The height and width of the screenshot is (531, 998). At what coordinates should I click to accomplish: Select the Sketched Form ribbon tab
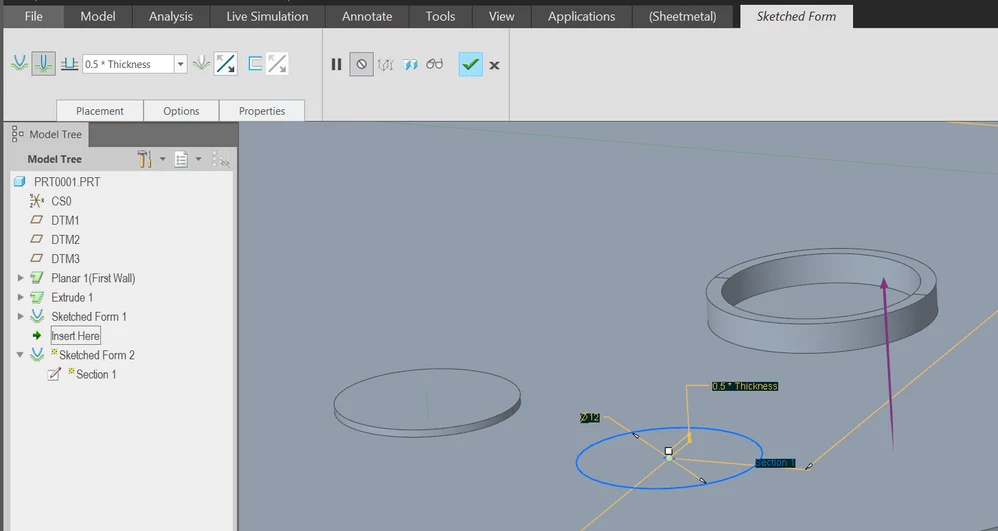click(x=796, y=17)
